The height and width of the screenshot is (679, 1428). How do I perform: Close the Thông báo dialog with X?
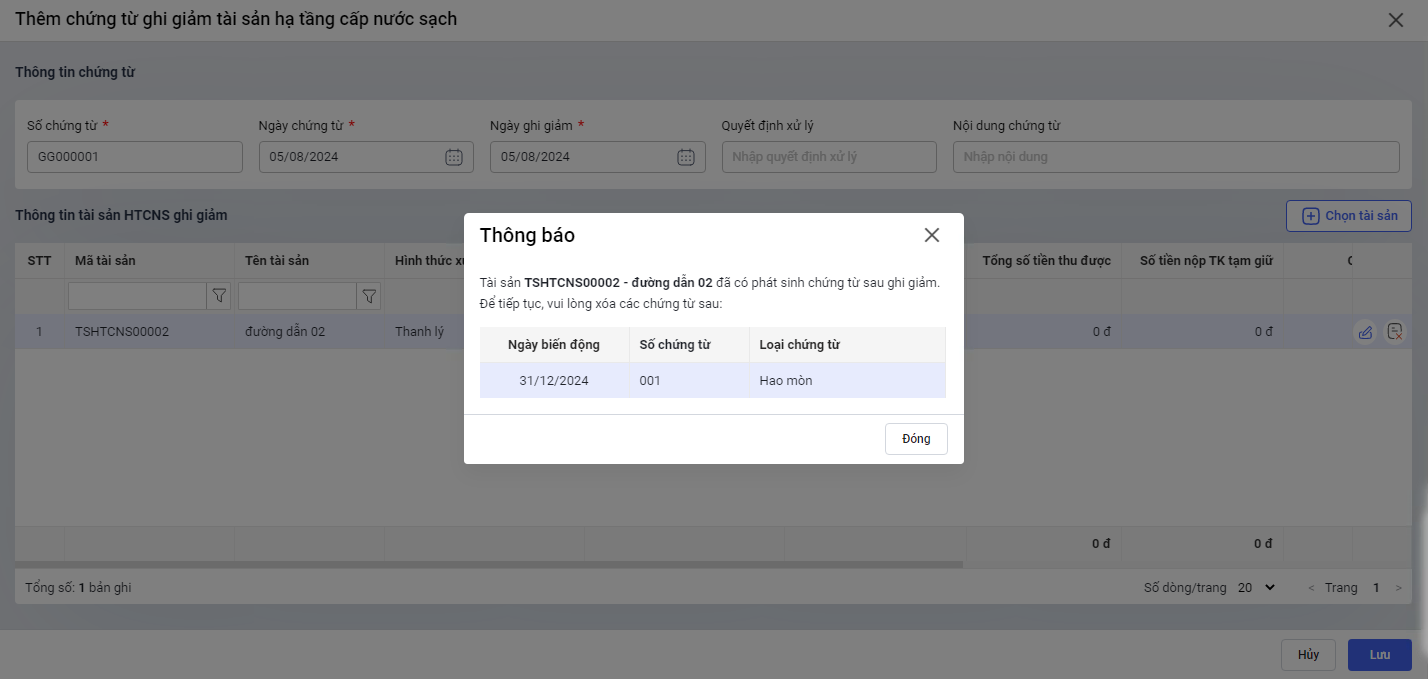932,235
